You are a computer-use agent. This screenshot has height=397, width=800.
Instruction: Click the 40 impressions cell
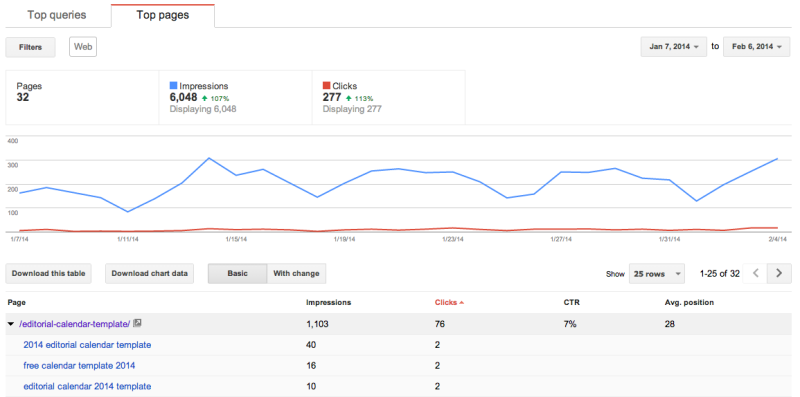(311, 345)
